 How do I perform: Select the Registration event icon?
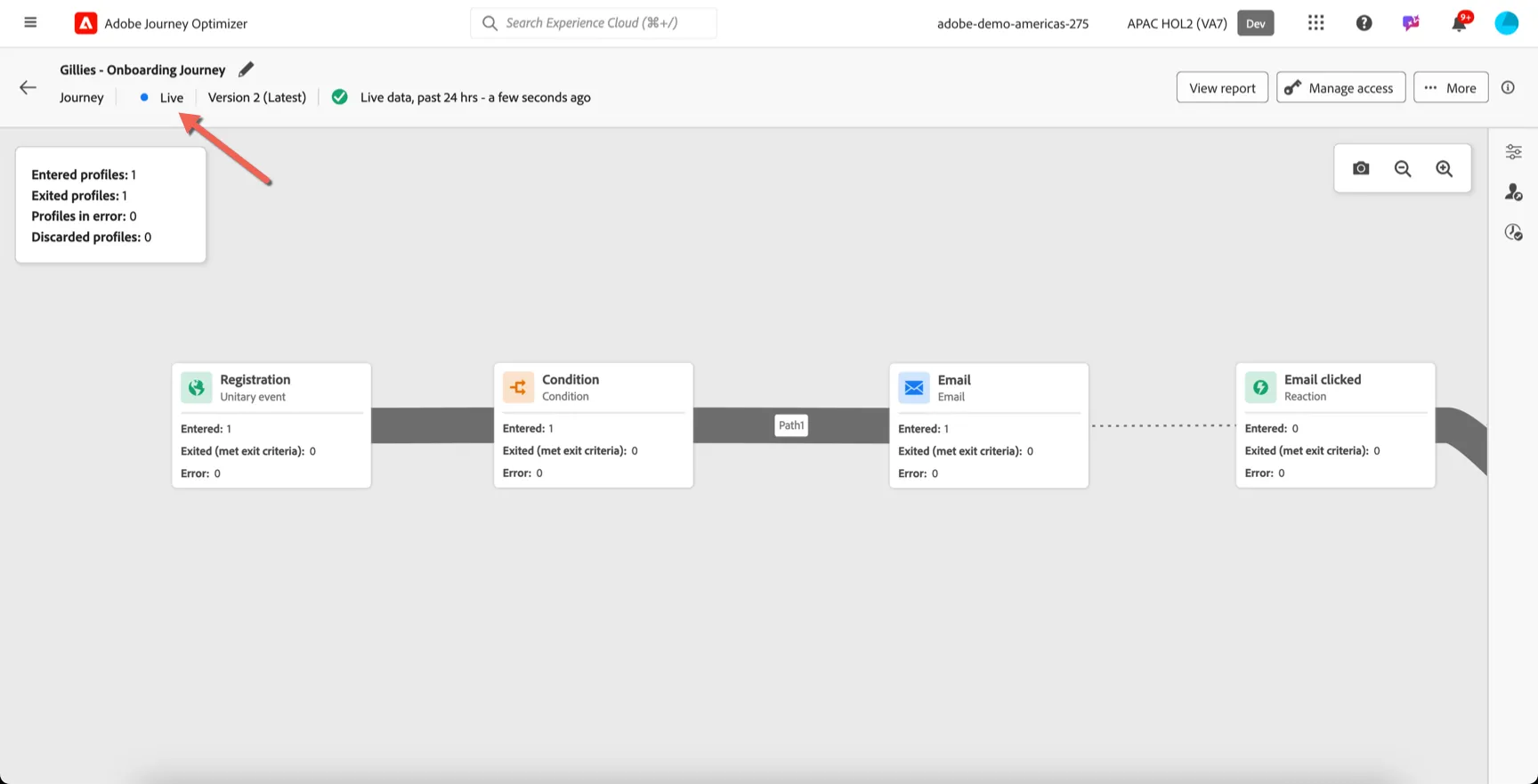point(197,388)
